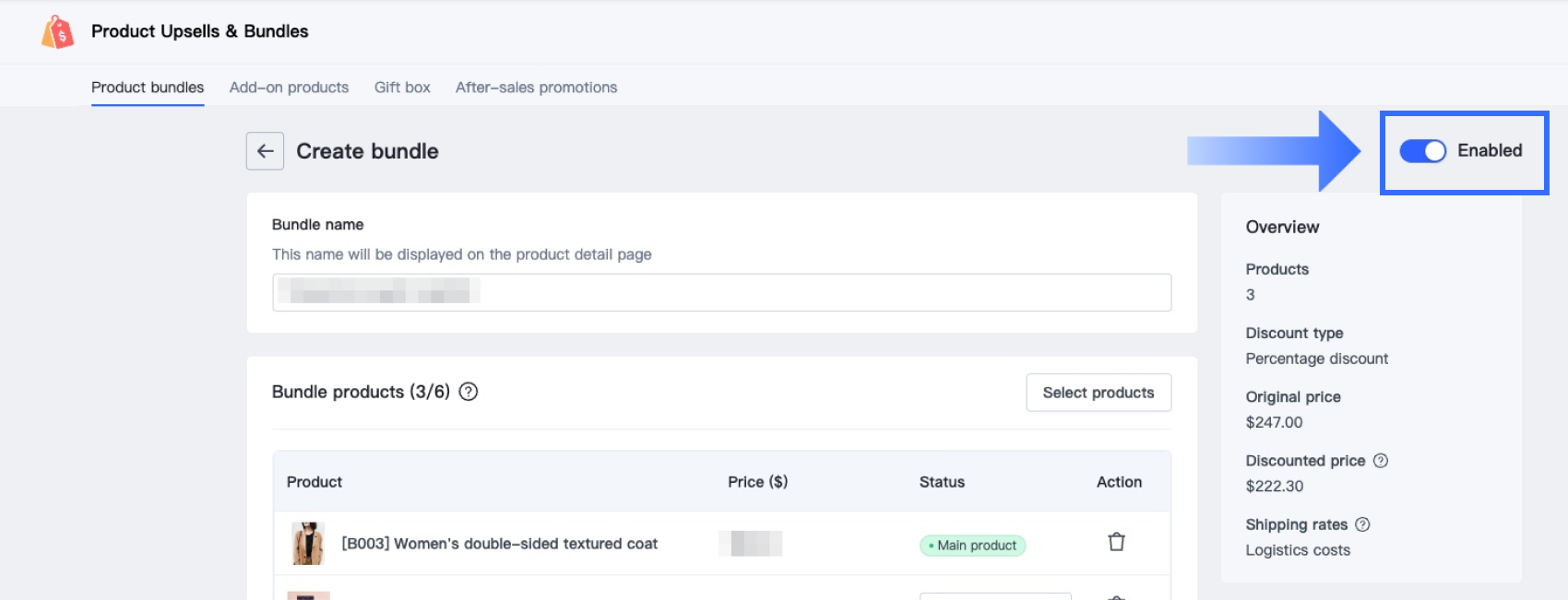
Task: Click the Product Upsells & Bundles title
Action: (x=199, y=31)
